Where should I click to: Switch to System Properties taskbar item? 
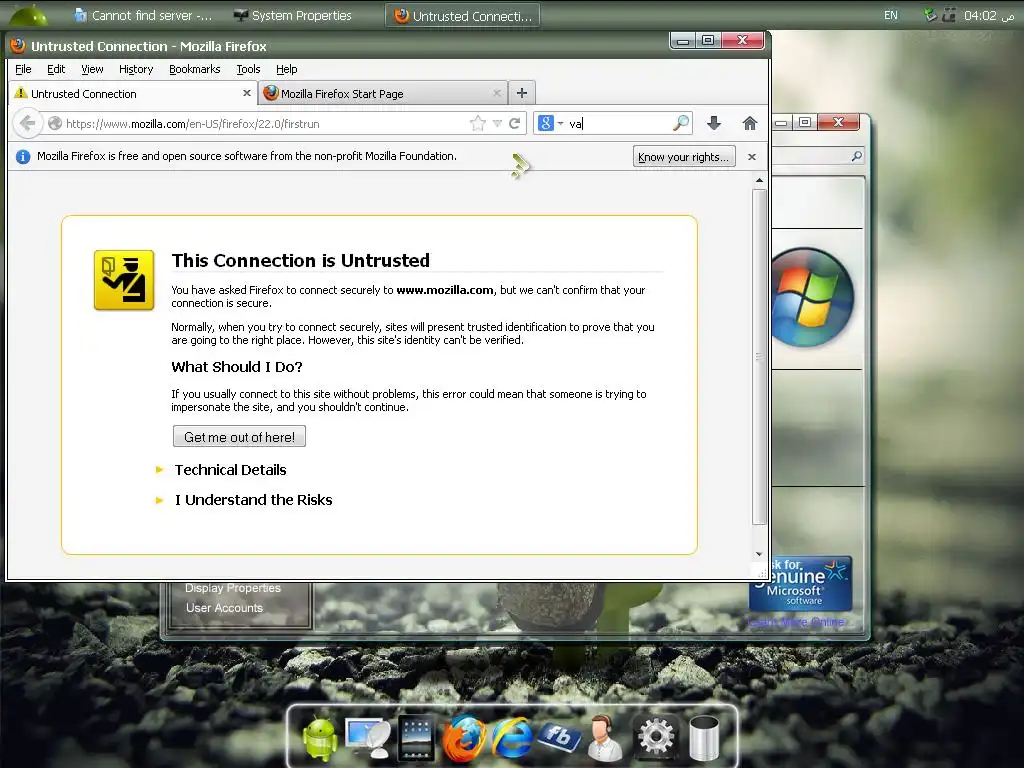tap(293, 15)
